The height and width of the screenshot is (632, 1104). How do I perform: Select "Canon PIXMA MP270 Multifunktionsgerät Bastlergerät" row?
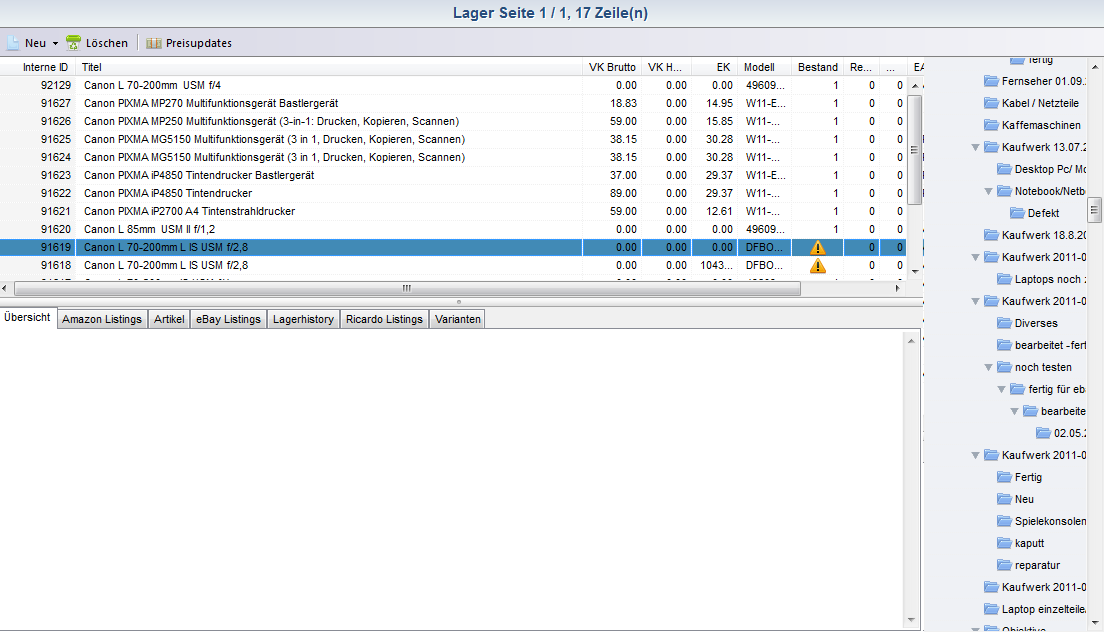452,103
